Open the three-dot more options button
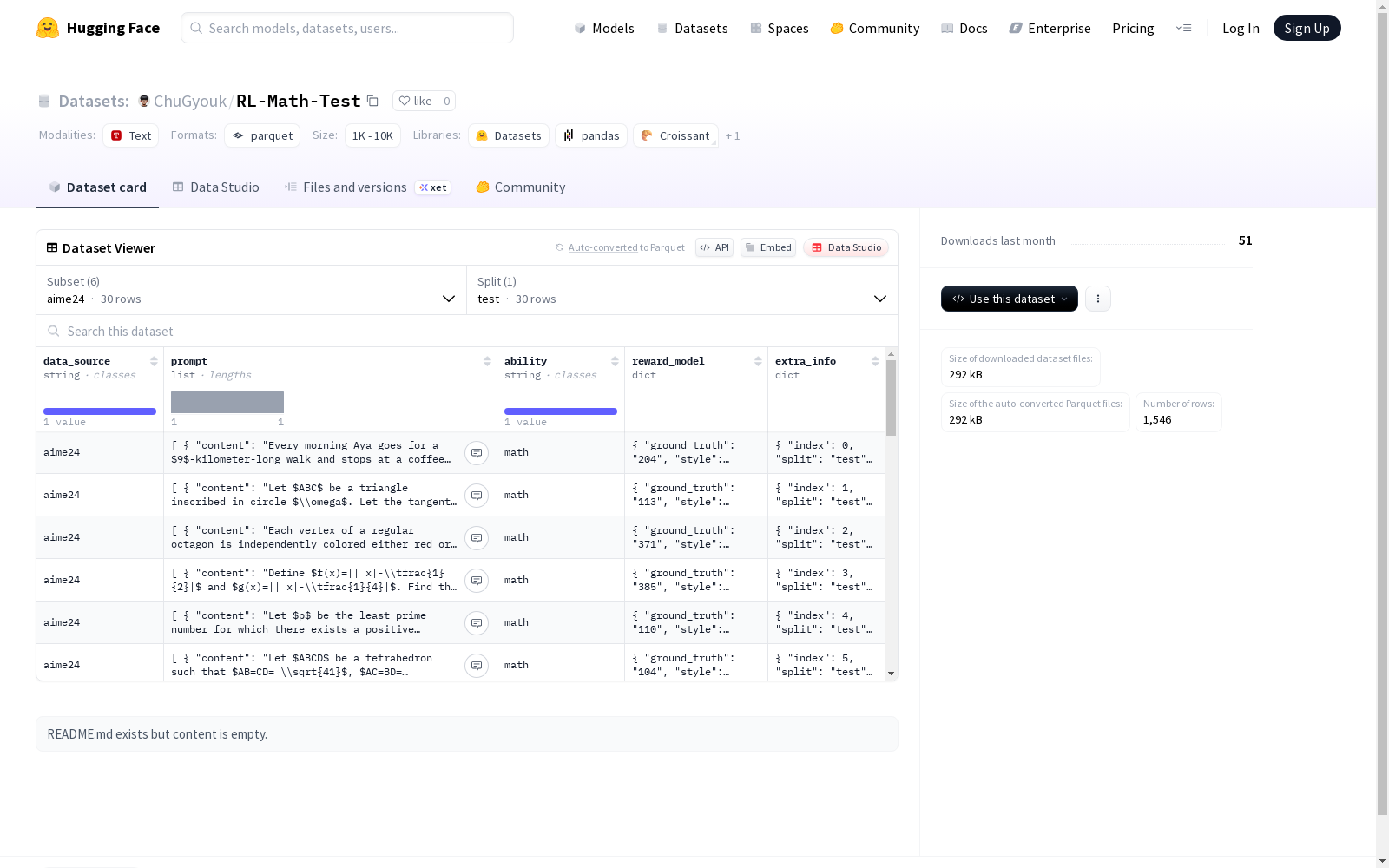Viewport: 1389px width, 868px height. 1098,299
